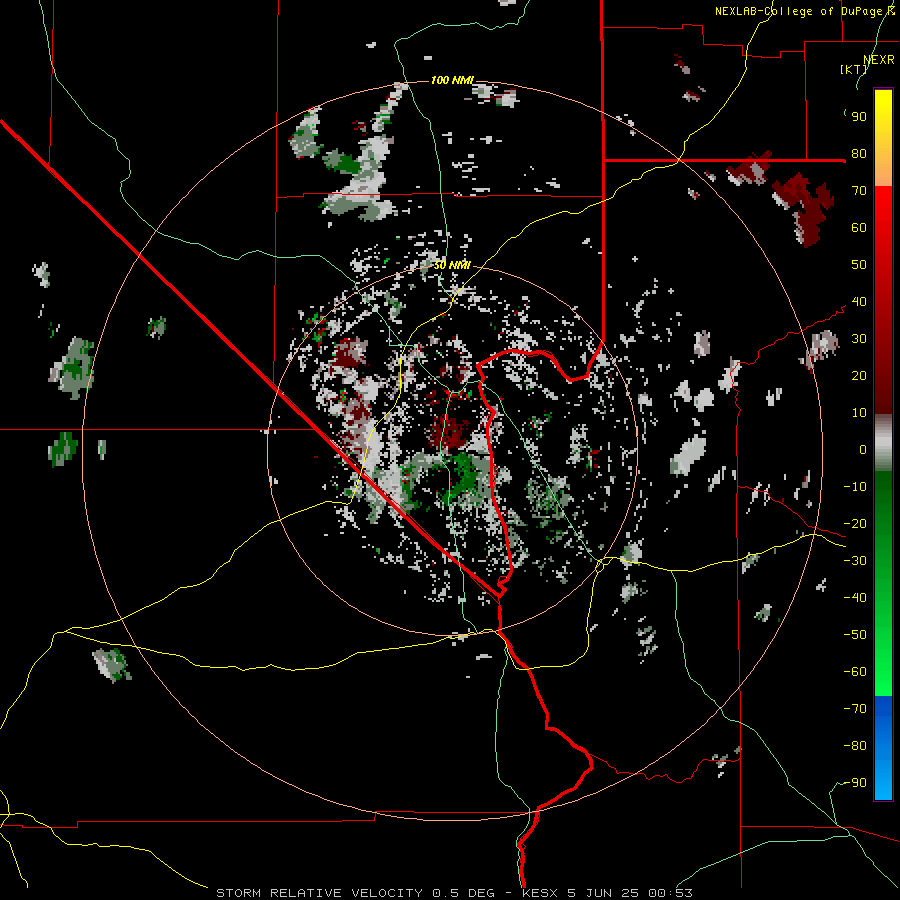Select the "STORM RELATIVE VELOCITY 0.5 DEG" caption
The image size is (900, 900).
pos(355,893)
